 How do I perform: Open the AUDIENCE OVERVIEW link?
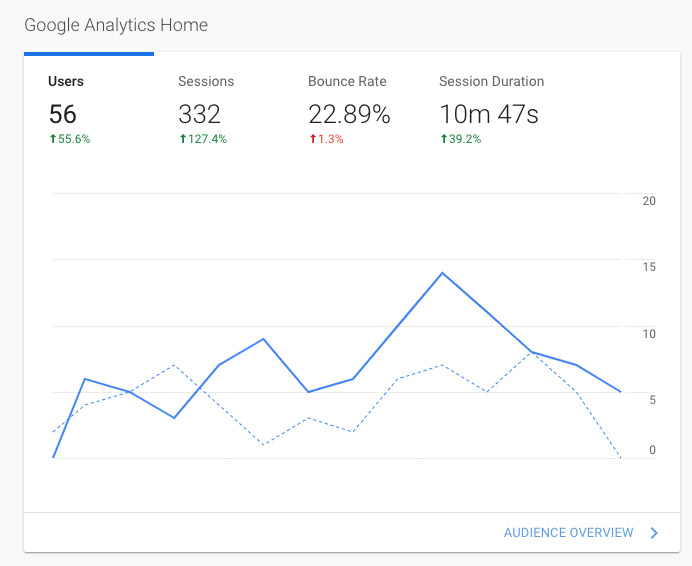coord(568,532)
